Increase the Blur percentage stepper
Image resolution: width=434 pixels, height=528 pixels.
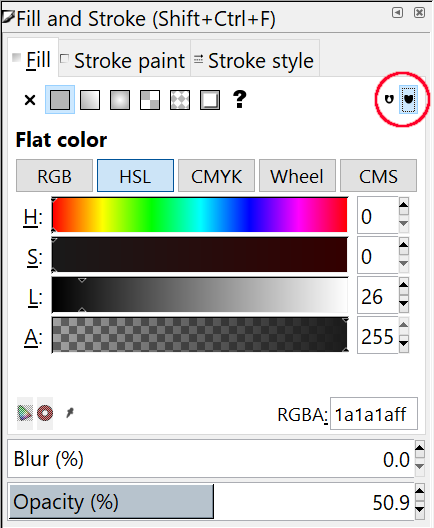pyautogui.click(x=420, y=447)
